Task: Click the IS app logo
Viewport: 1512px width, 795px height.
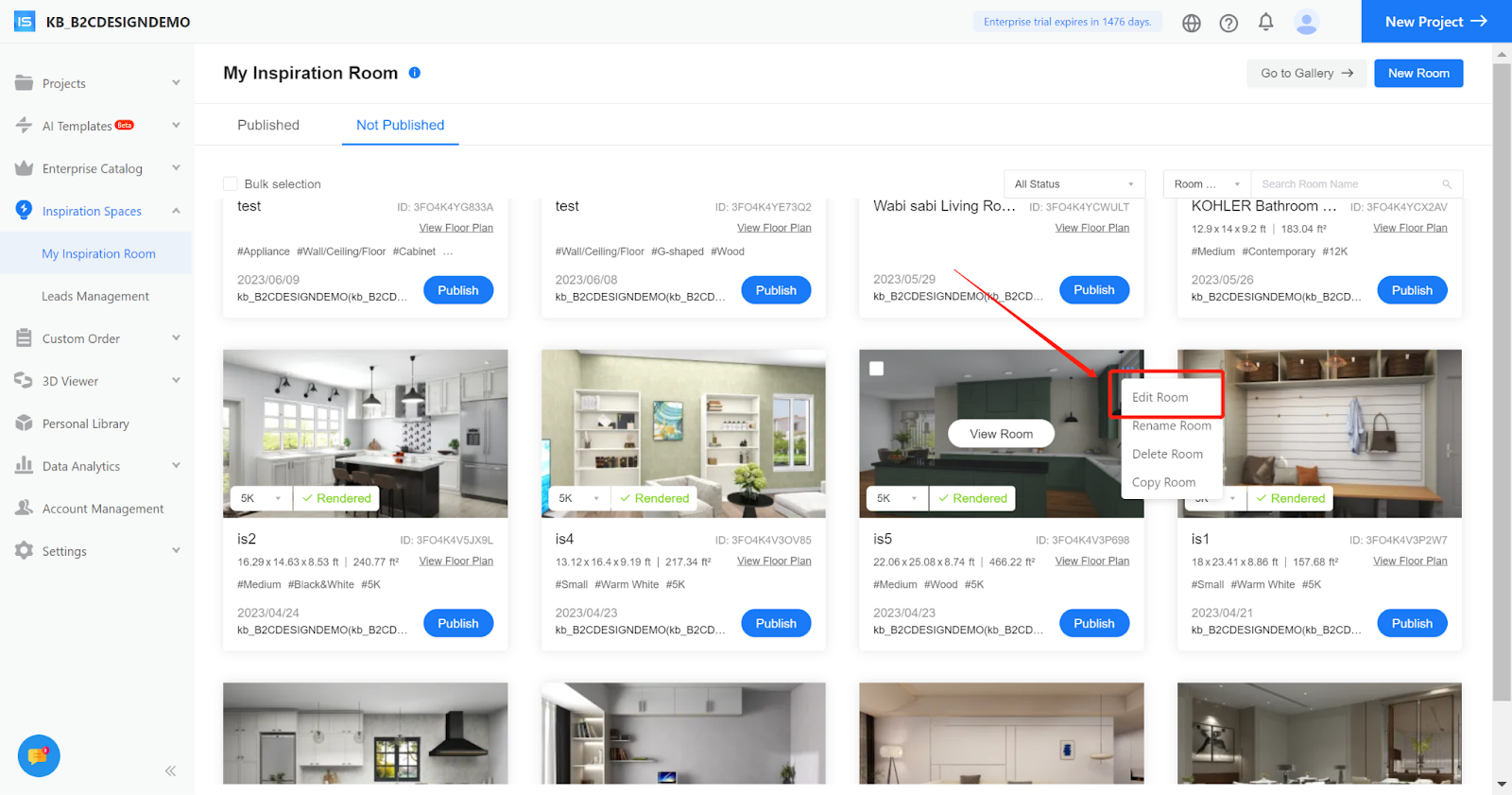Action: click(25, 22)
